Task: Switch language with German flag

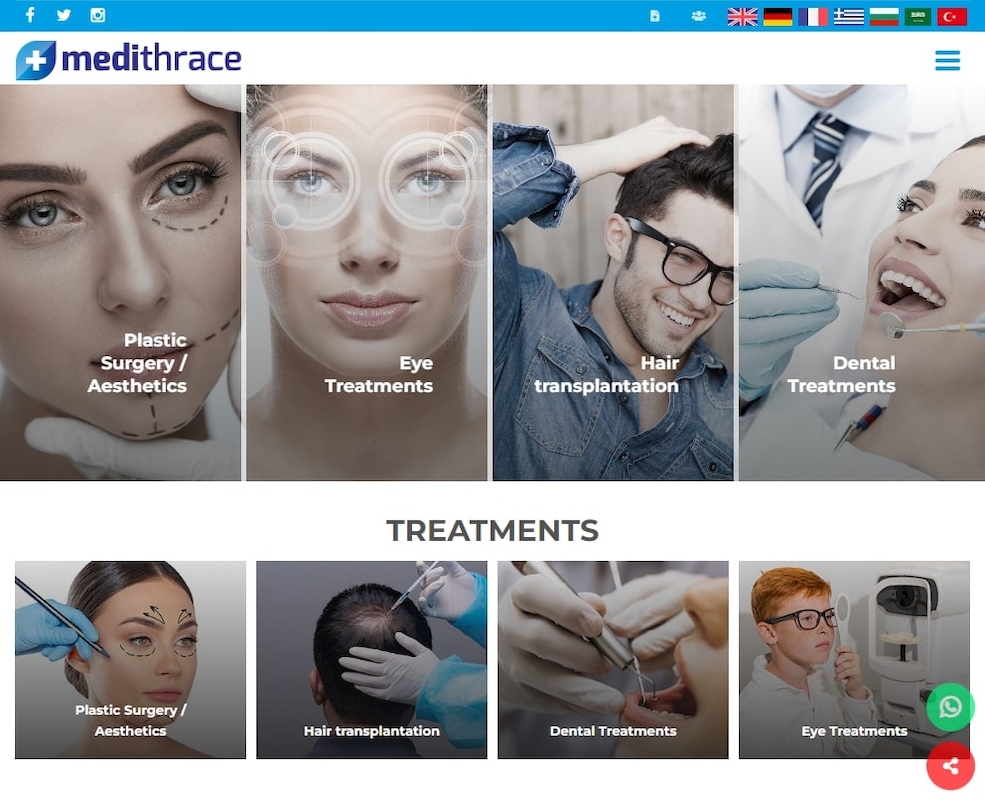Action: pos(778,16)
